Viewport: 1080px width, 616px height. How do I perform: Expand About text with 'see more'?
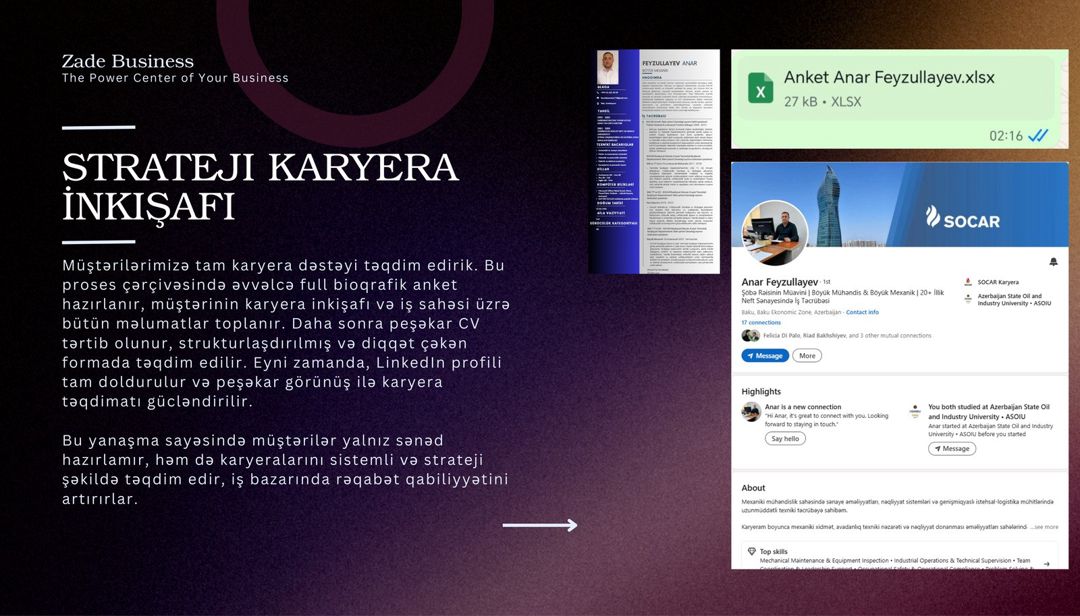[x=1046, y=527]
